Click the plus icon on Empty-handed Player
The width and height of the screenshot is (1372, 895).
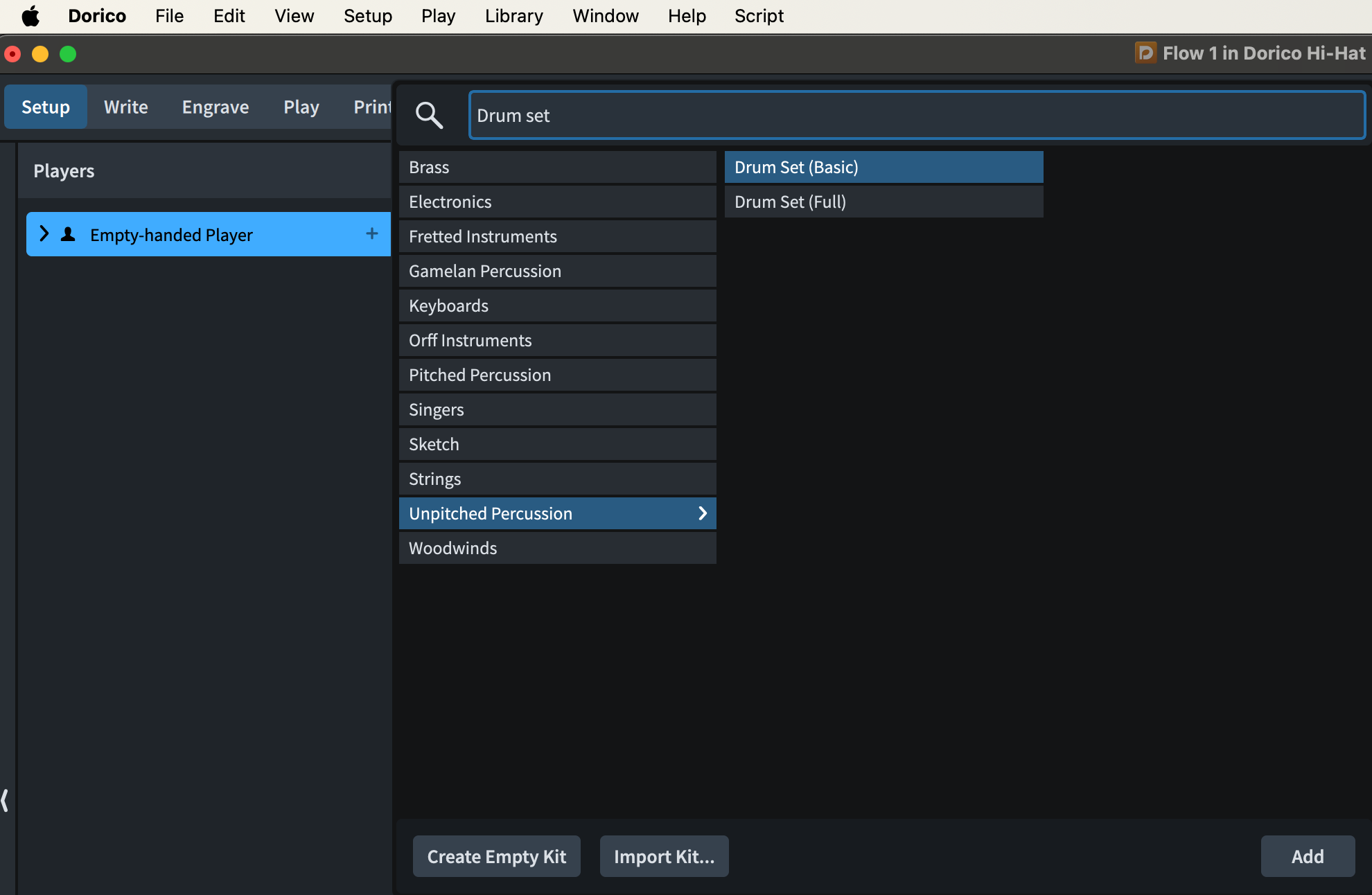pos(372,234)
